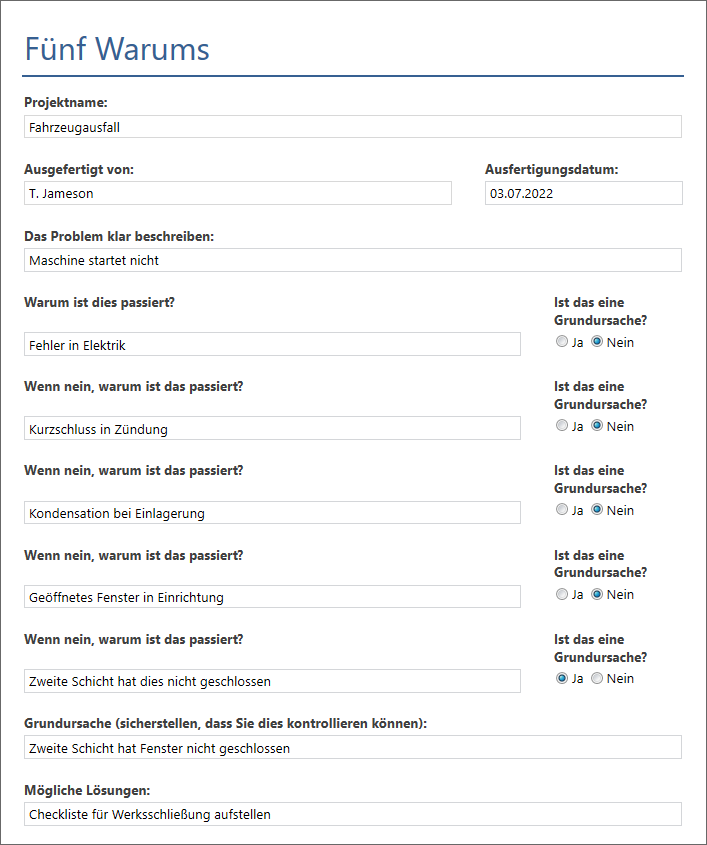Click the field containing "Kurzschluss in Zündung"
Image resolution: width=707 pixels, height=845 pixels.
[272, 428]
